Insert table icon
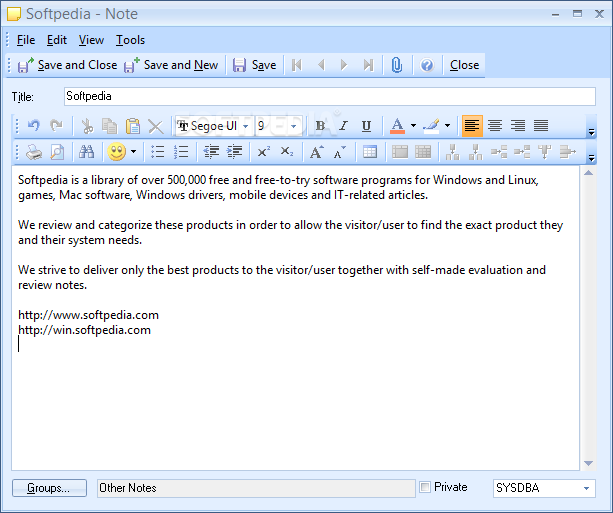613x513 pixels. [370, 152]
